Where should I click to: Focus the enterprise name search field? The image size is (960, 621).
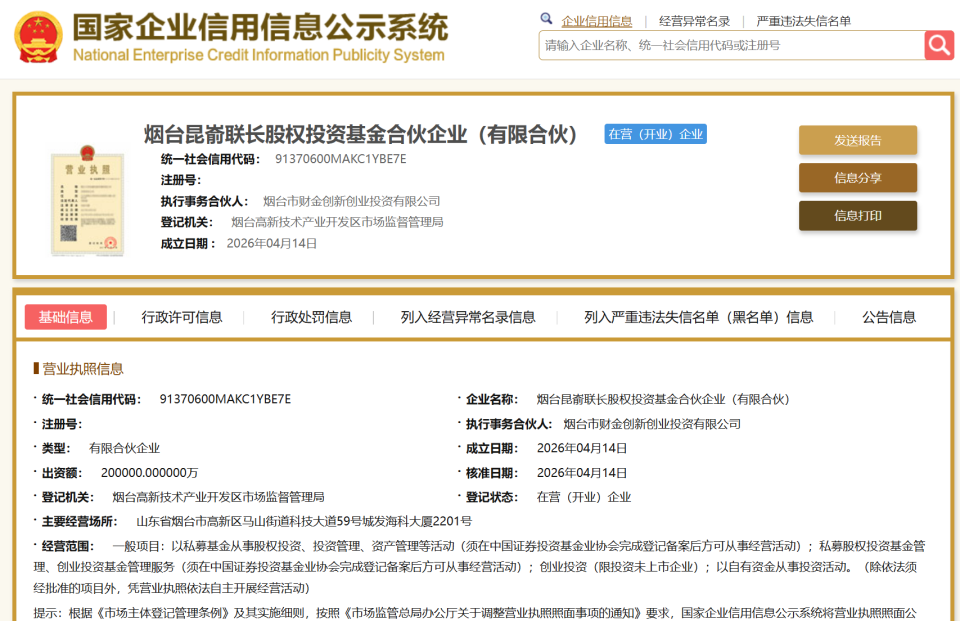point(732,45)
